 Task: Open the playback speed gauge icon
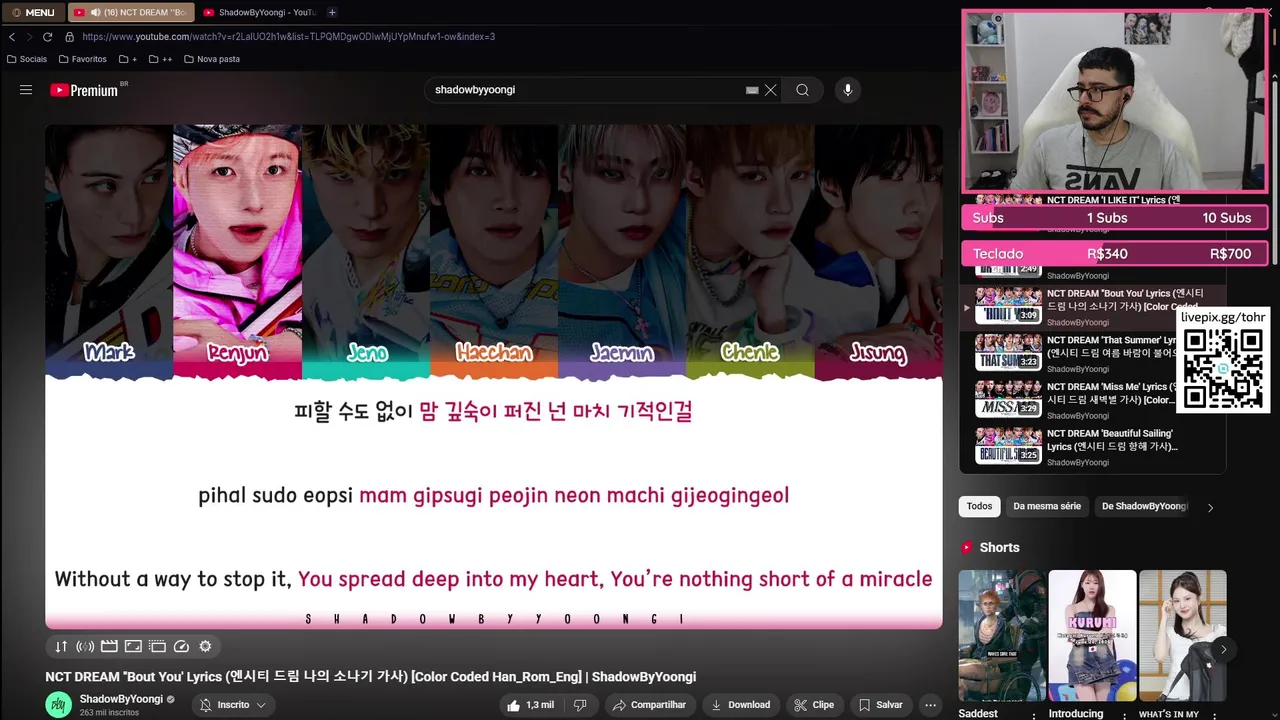coord(181,646)
